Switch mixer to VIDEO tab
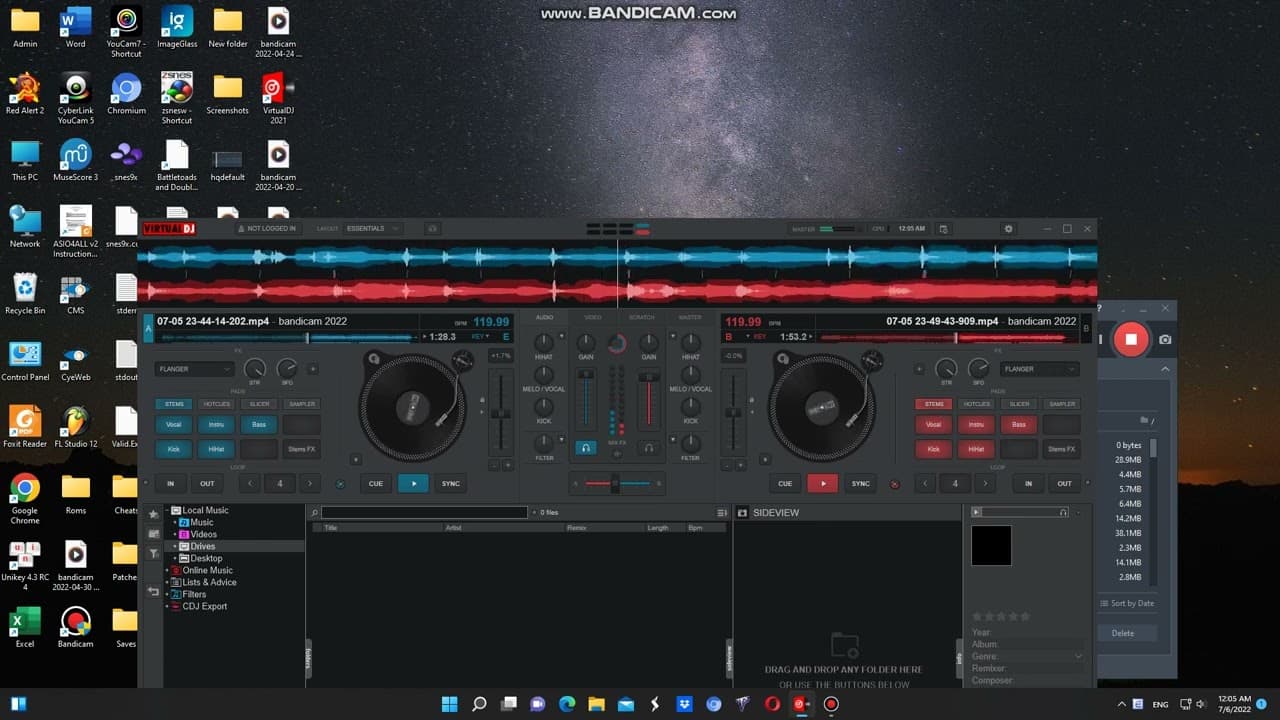Viewport: 1280px width, 720px height. [x=593, y=317]
